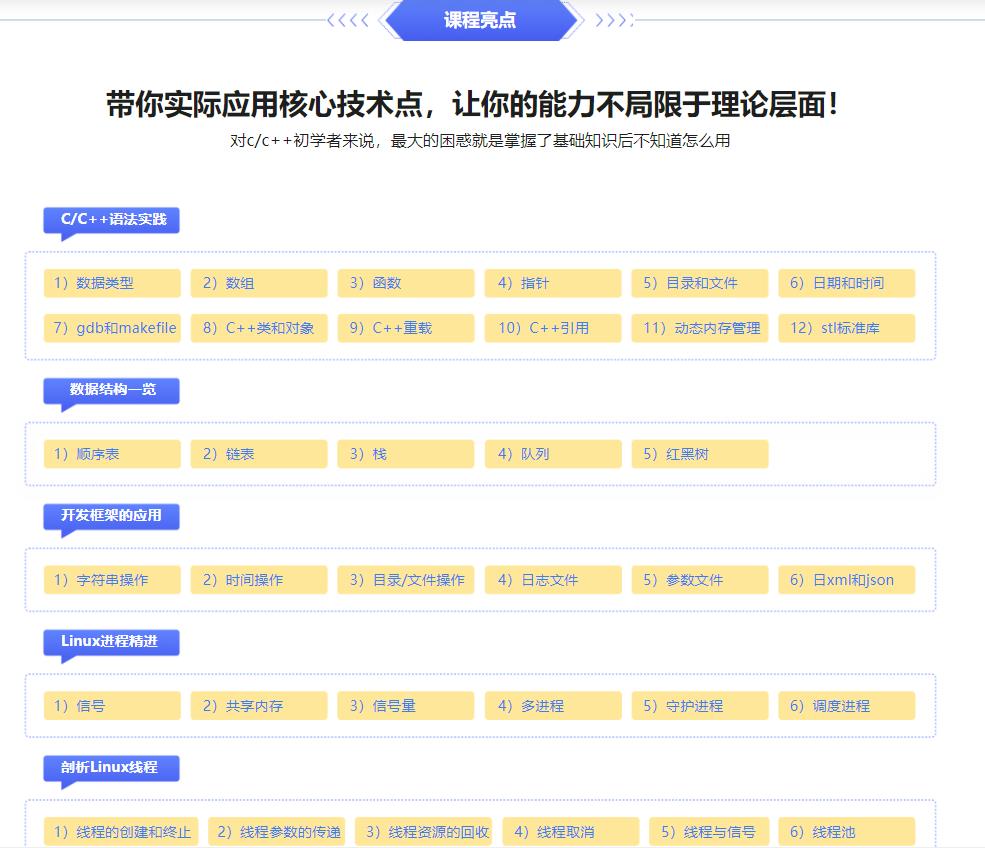The height and width of the screenshot is (848, 985).
Task: Open the gdb和makefile topic
Action: coord(111,327)
